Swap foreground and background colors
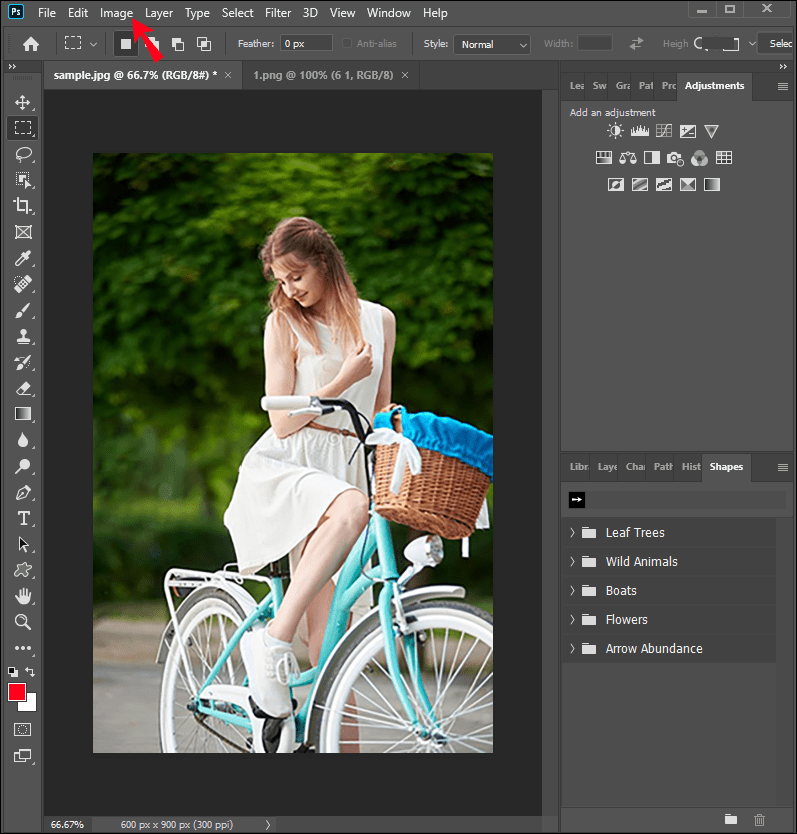 (31, 672)
